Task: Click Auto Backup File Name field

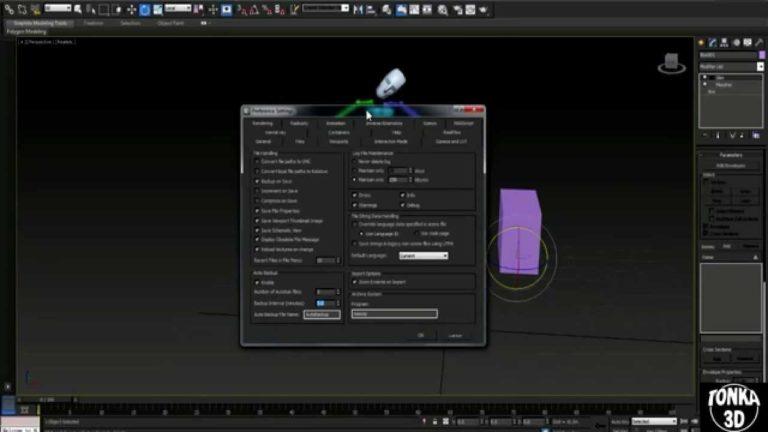Action: [322, 314]
